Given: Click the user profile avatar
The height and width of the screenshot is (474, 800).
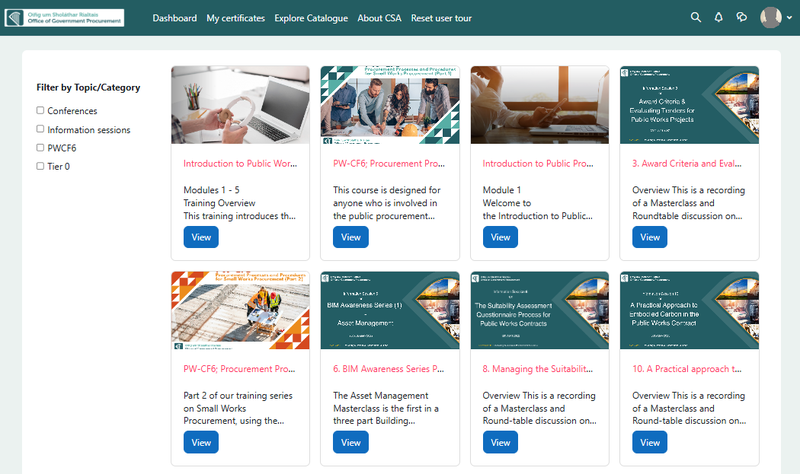Looking at the screenshot, I should pos(770,18).
